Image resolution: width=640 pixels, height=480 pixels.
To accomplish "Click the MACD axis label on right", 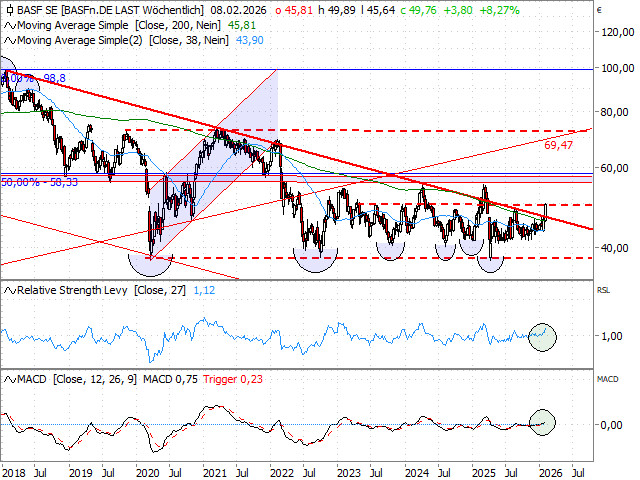I will [x=607, y=380].
